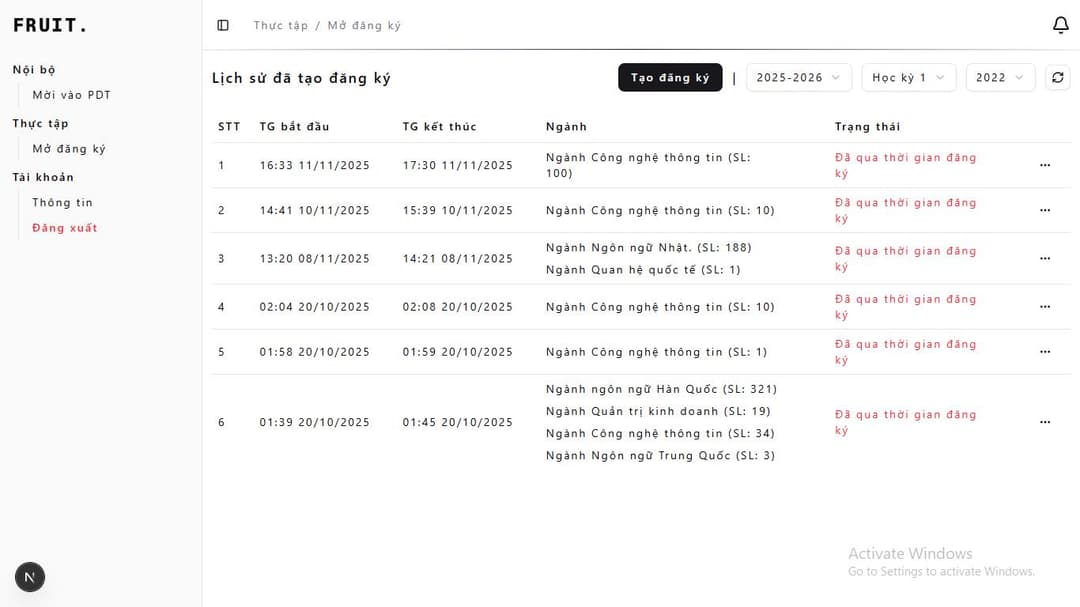Toggle the sidebar panel icon

tap(223, 25)
